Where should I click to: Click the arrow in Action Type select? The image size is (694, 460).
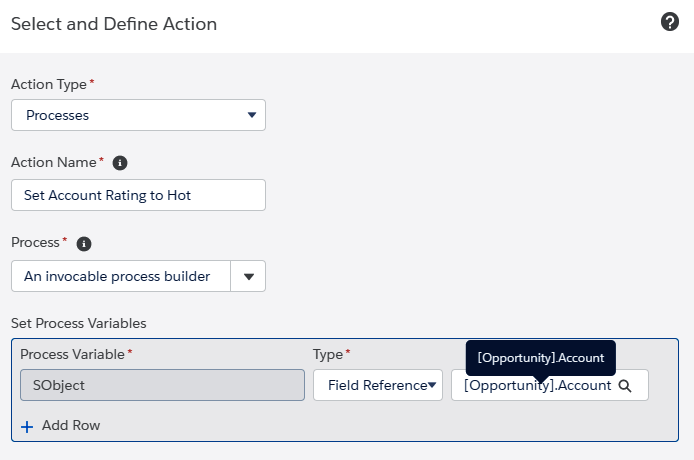(252, 115)
